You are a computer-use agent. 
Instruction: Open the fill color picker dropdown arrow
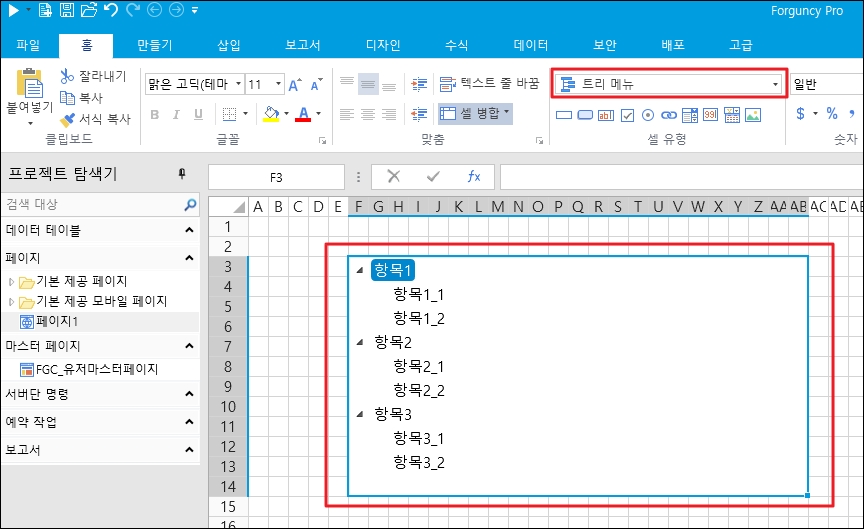pos(287,114)
